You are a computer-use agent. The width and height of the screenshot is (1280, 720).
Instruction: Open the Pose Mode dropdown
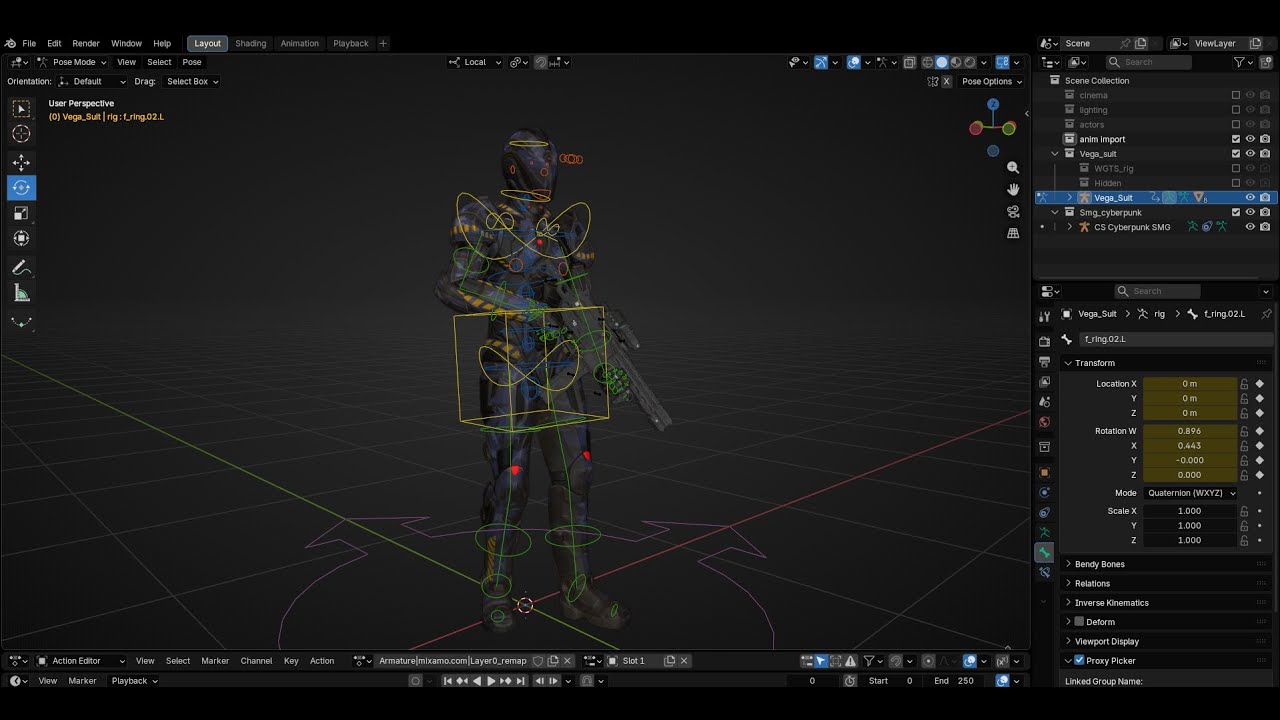pos(72,62)
